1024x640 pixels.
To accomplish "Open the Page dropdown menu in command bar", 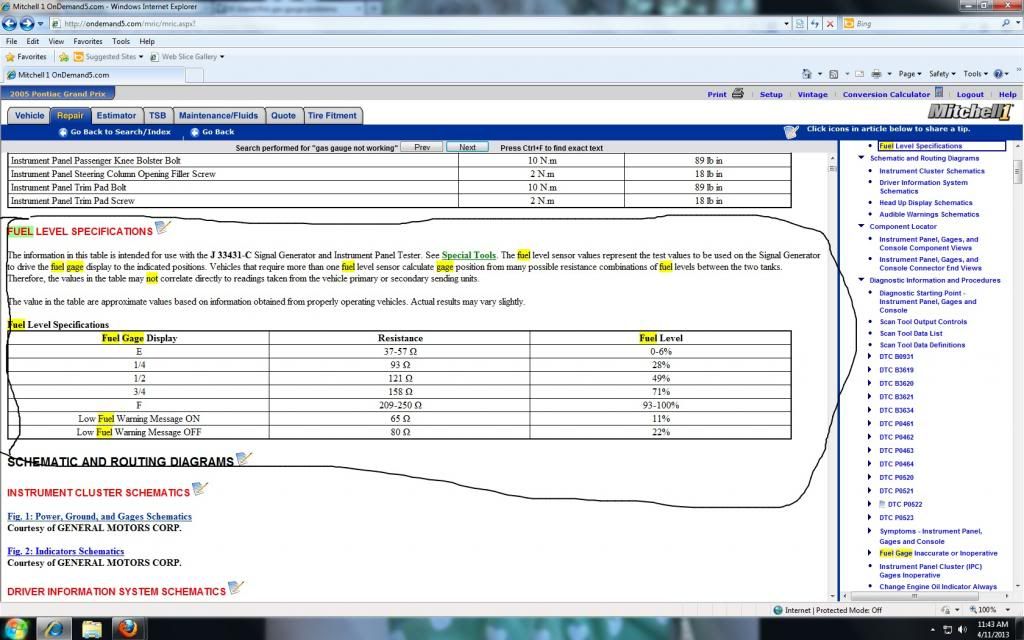I will (x=910, y=74).
